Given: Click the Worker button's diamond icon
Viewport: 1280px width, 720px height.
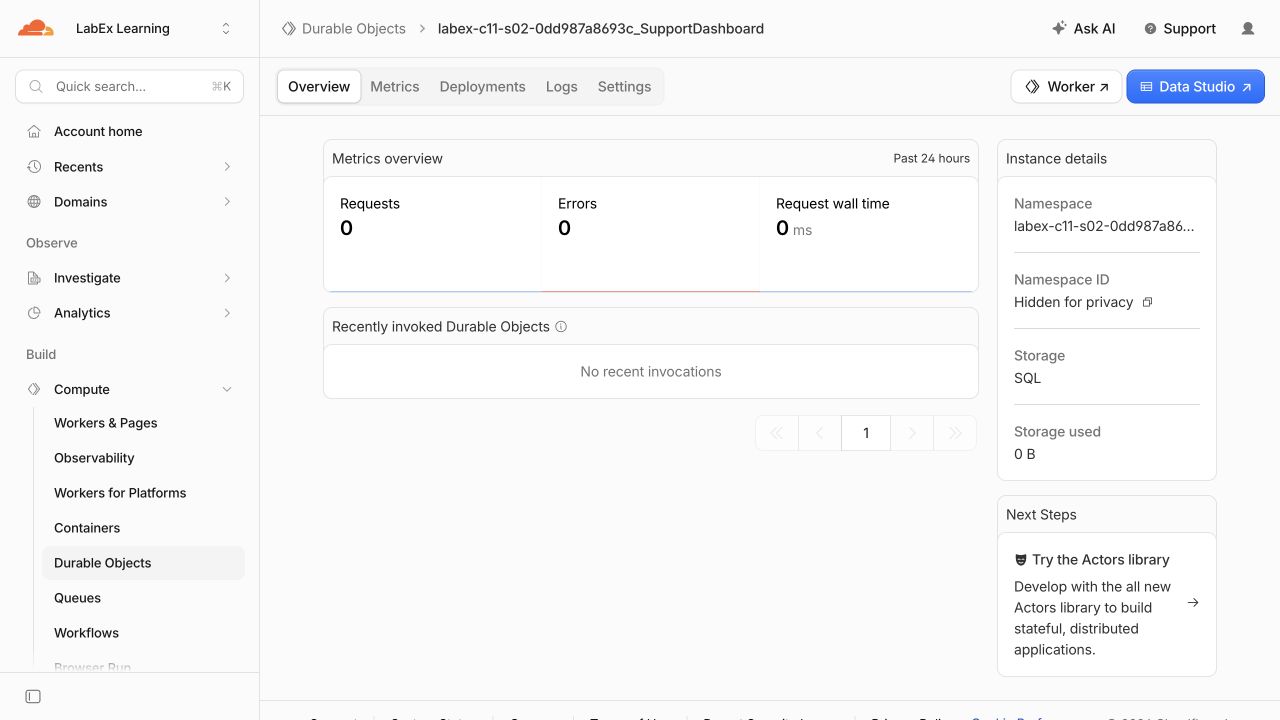Looking at the screenshot, I should (1033, 87).
